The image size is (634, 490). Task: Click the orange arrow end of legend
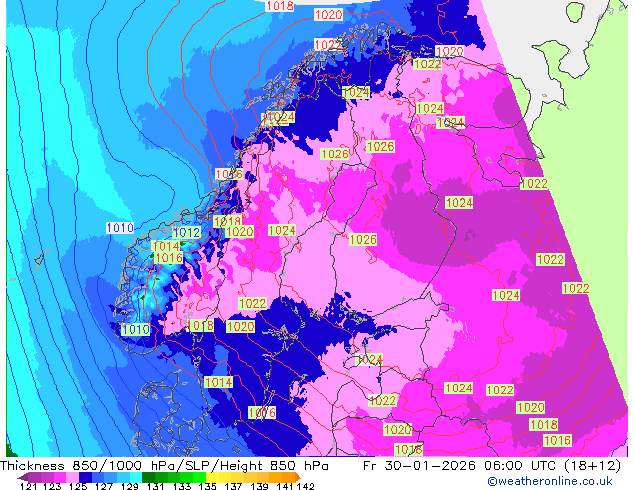click(x=298, y=477)
